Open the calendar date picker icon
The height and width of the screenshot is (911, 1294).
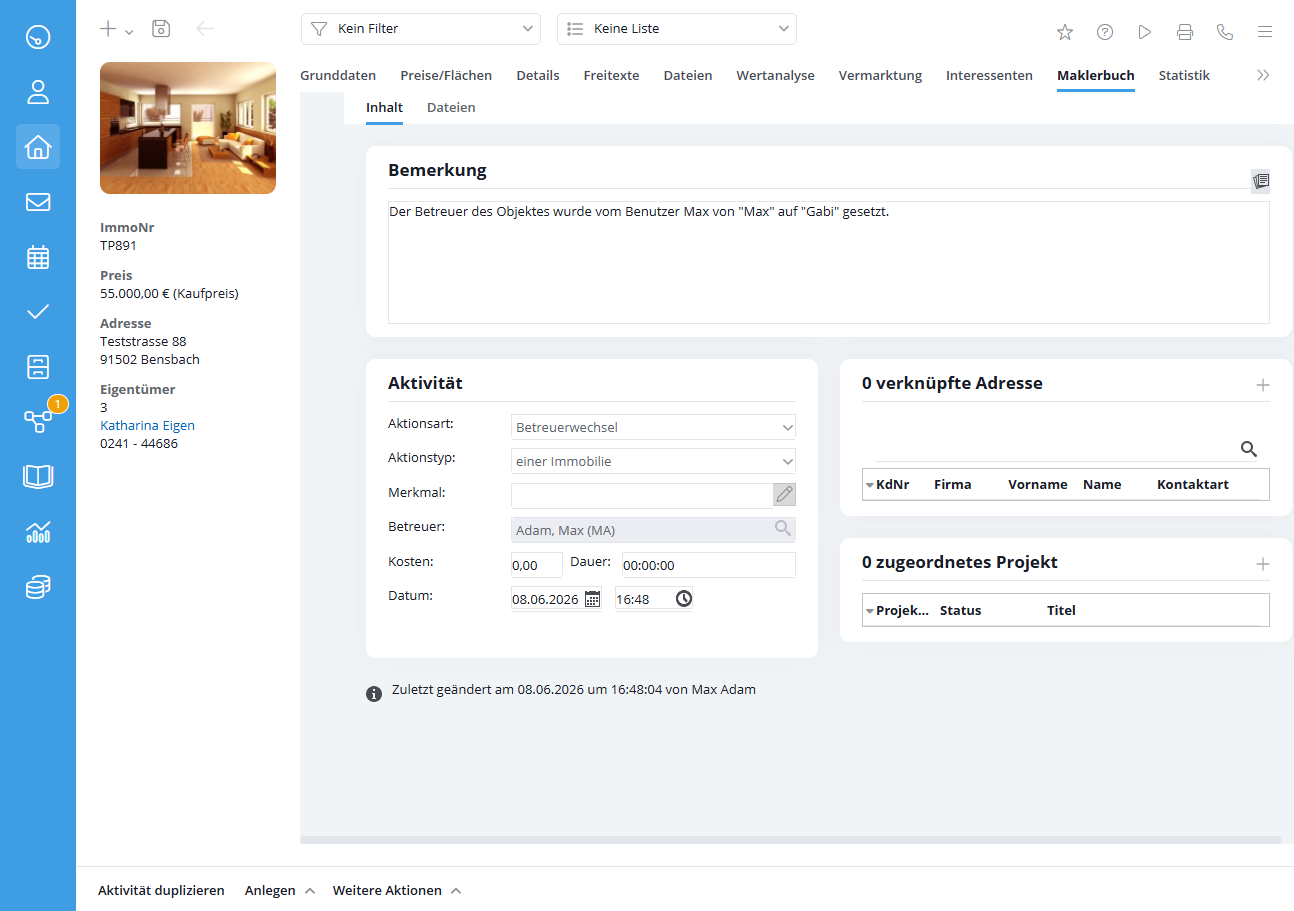pos(593,599)
